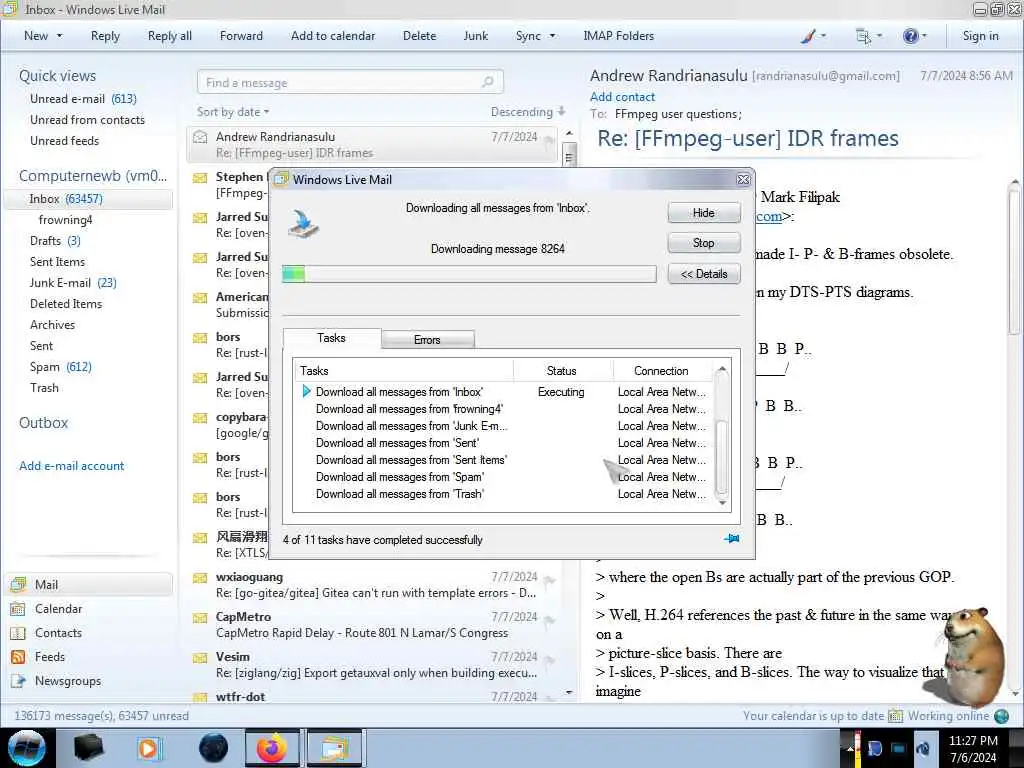The image size is (1024, 768).
Task: Stop the message download
Action: [x=704, y=243]
